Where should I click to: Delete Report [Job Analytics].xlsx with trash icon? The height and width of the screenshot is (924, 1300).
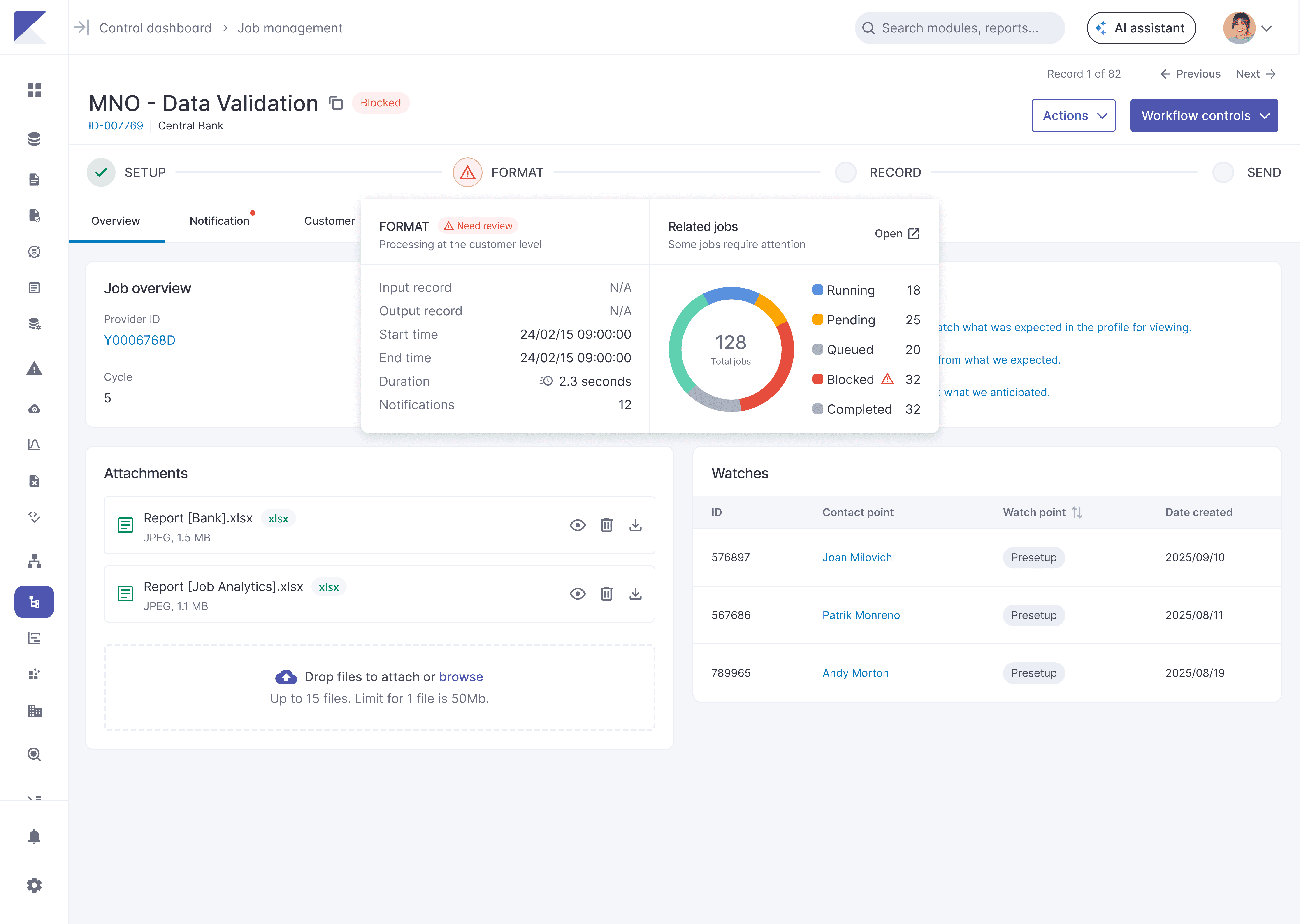tap(607, 594)
